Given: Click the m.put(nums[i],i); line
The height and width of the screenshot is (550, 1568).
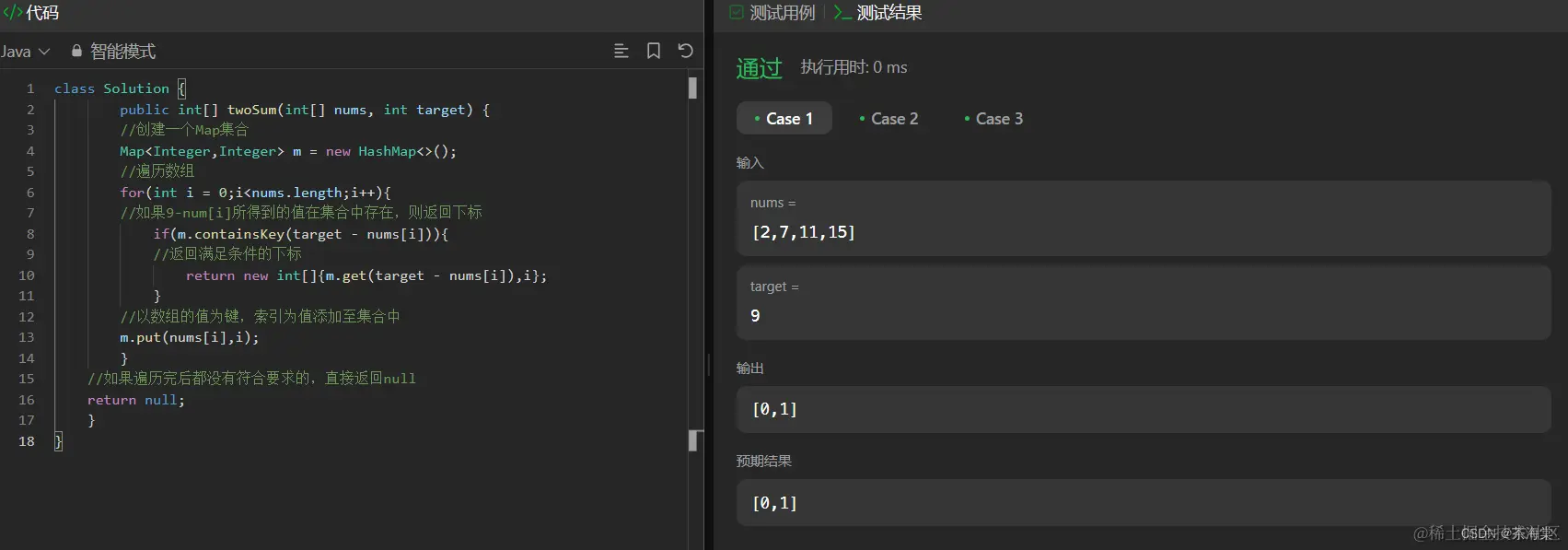Looking at the screenshot, I should (190, 337).
